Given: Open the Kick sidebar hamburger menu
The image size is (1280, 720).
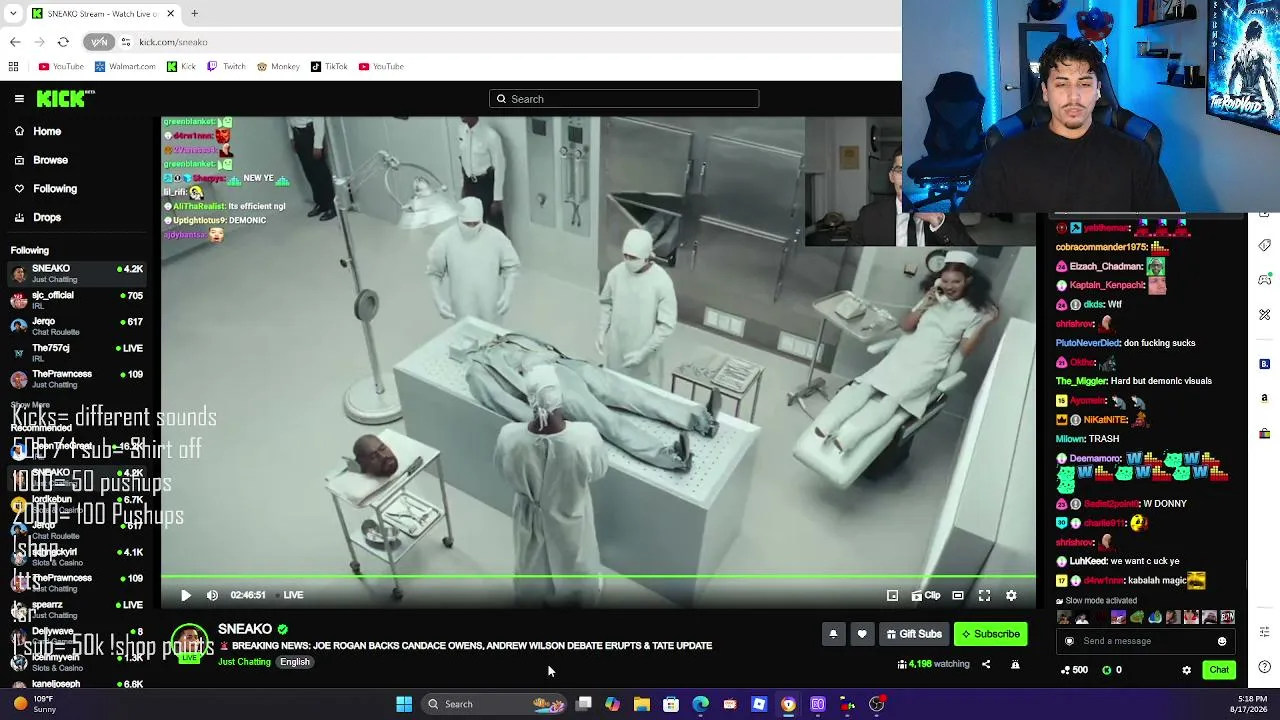Looking at the screenshot, I should tap(19, 98).
